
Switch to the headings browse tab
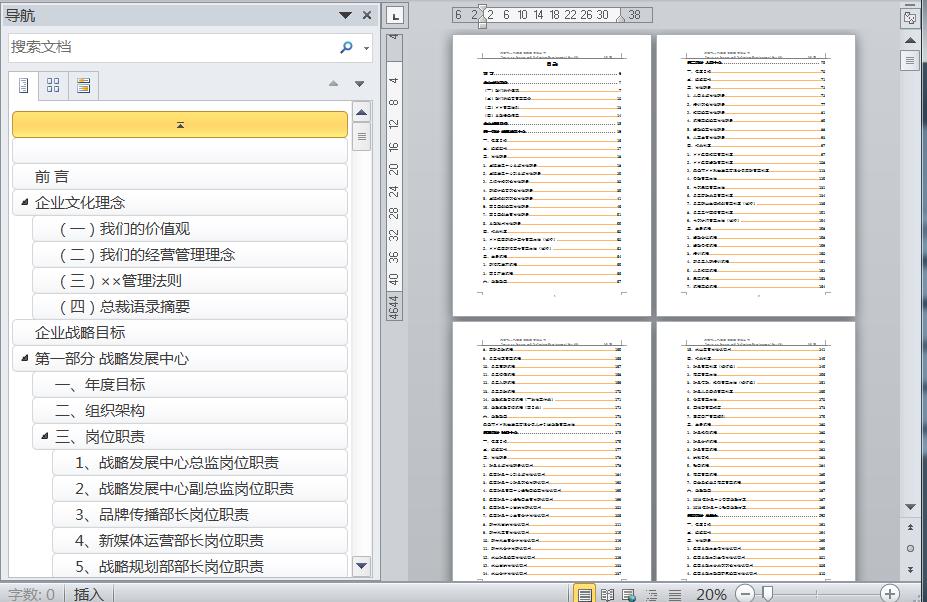[x=24, y=86]
